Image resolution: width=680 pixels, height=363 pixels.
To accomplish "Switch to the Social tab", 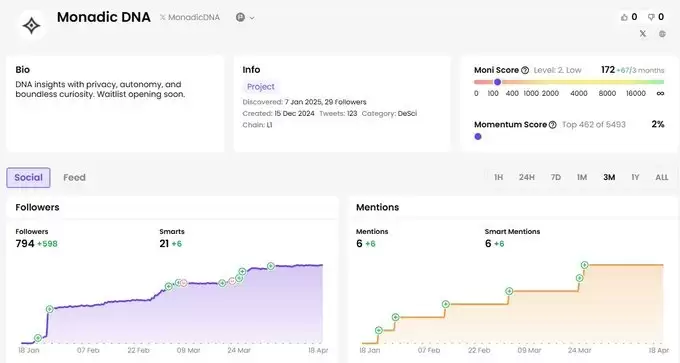I will tap(28, 177).
